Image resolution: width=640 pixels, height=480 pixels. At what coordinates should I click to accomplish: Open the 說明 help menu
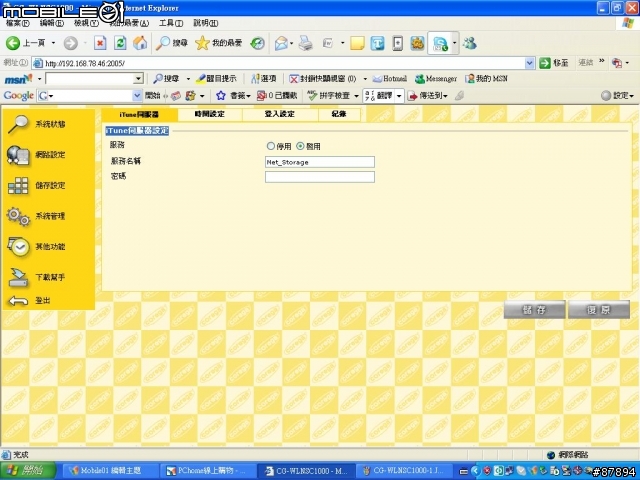click(205, 23)
